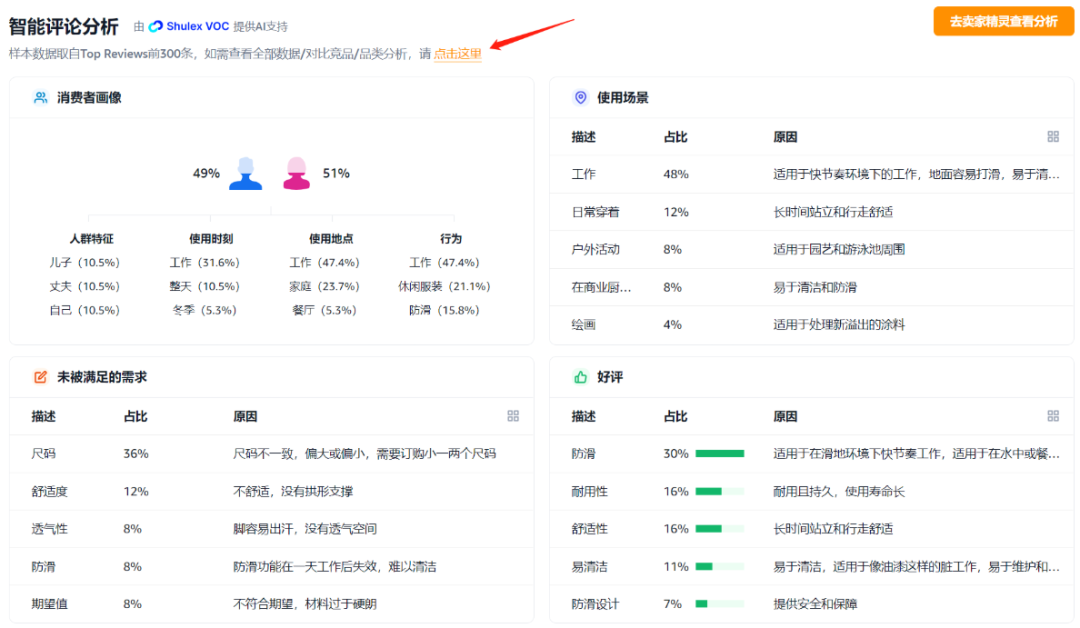Click 占比 header in 好评 table
Screen dimensions: 1080x628
pyautogui.click(x=676, y=416)
